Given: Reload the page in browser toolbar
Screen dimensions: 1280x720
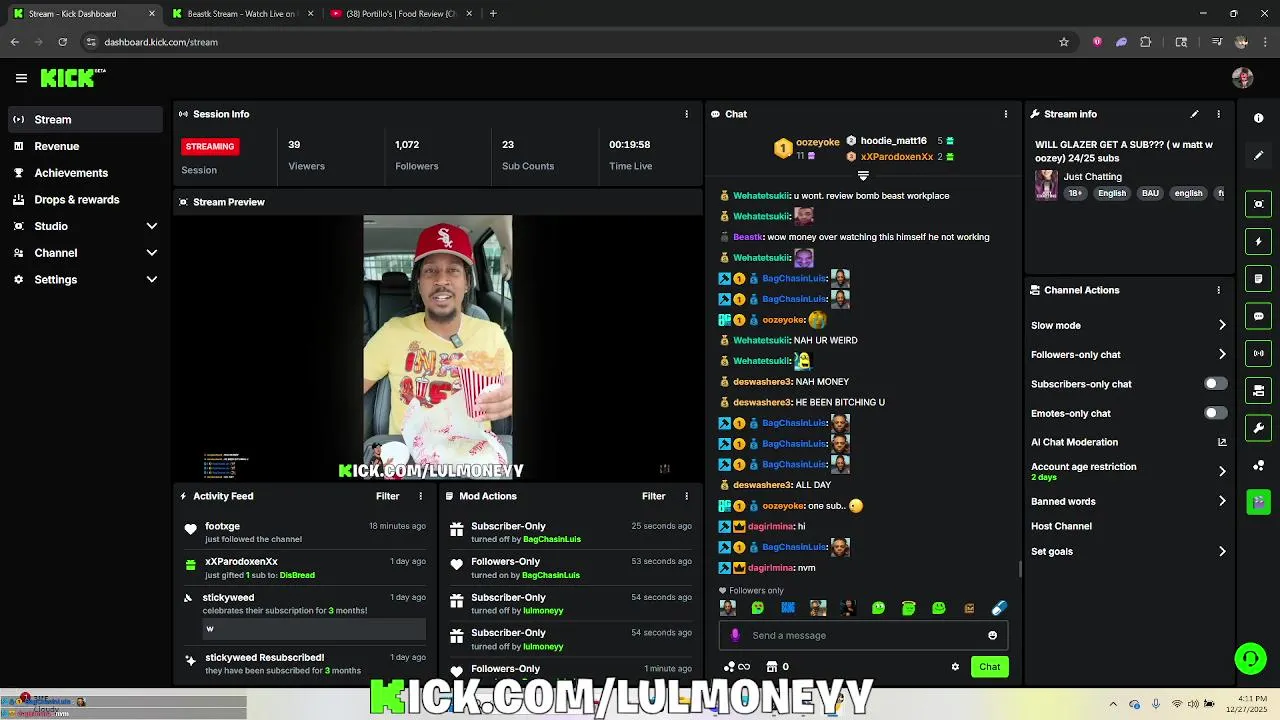Looking at the screenshot, I should (62, 42).
